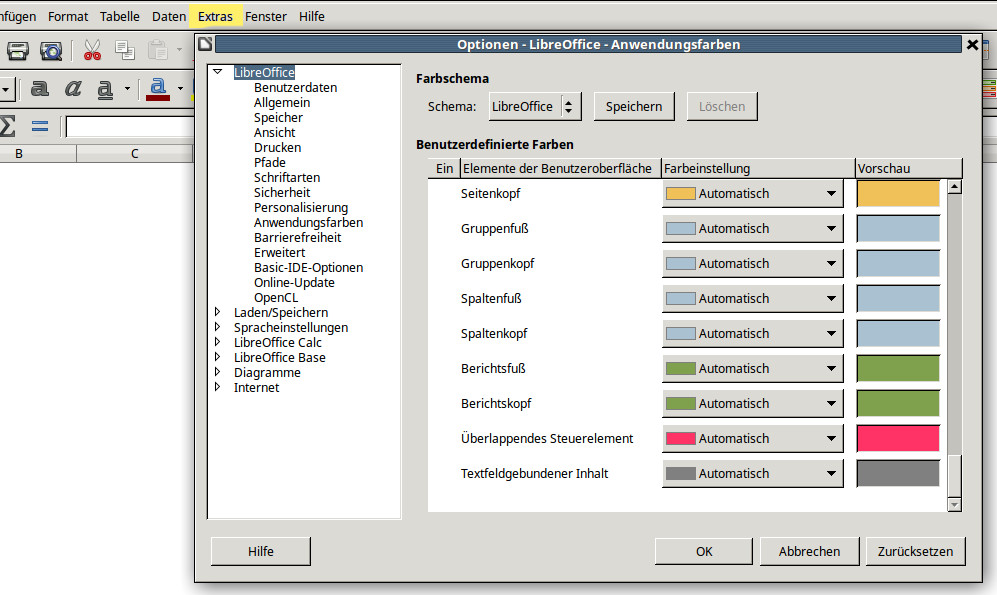Select Basic-IDE-Optionen in the options tree
This screenshot has height=595, width=997.
click(308, 267)
